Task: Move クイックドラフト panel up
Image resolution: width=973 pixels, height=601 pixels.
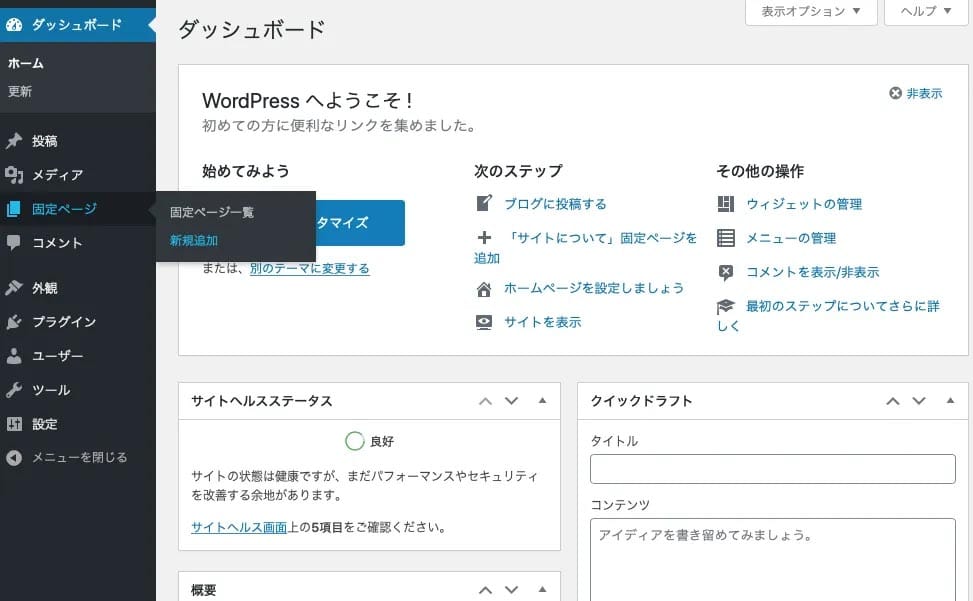Action: (893, 401)
